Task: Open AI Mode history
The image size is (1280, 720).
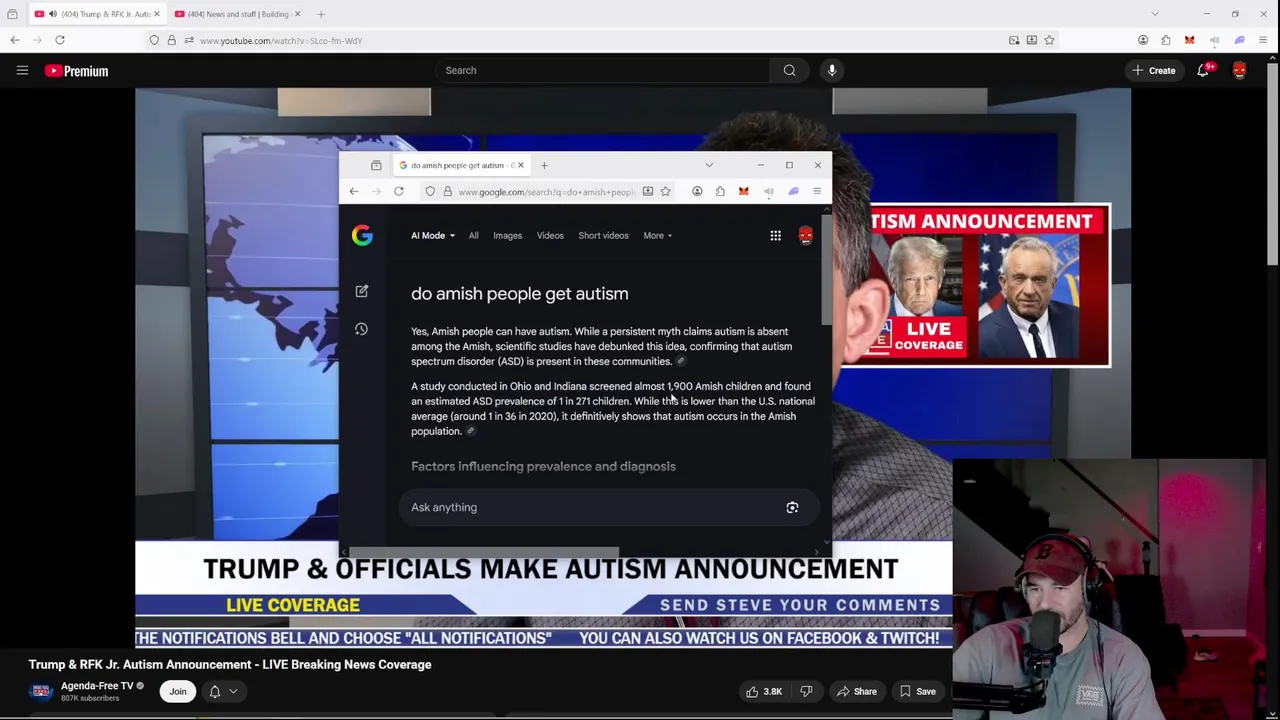Action: 362,329
